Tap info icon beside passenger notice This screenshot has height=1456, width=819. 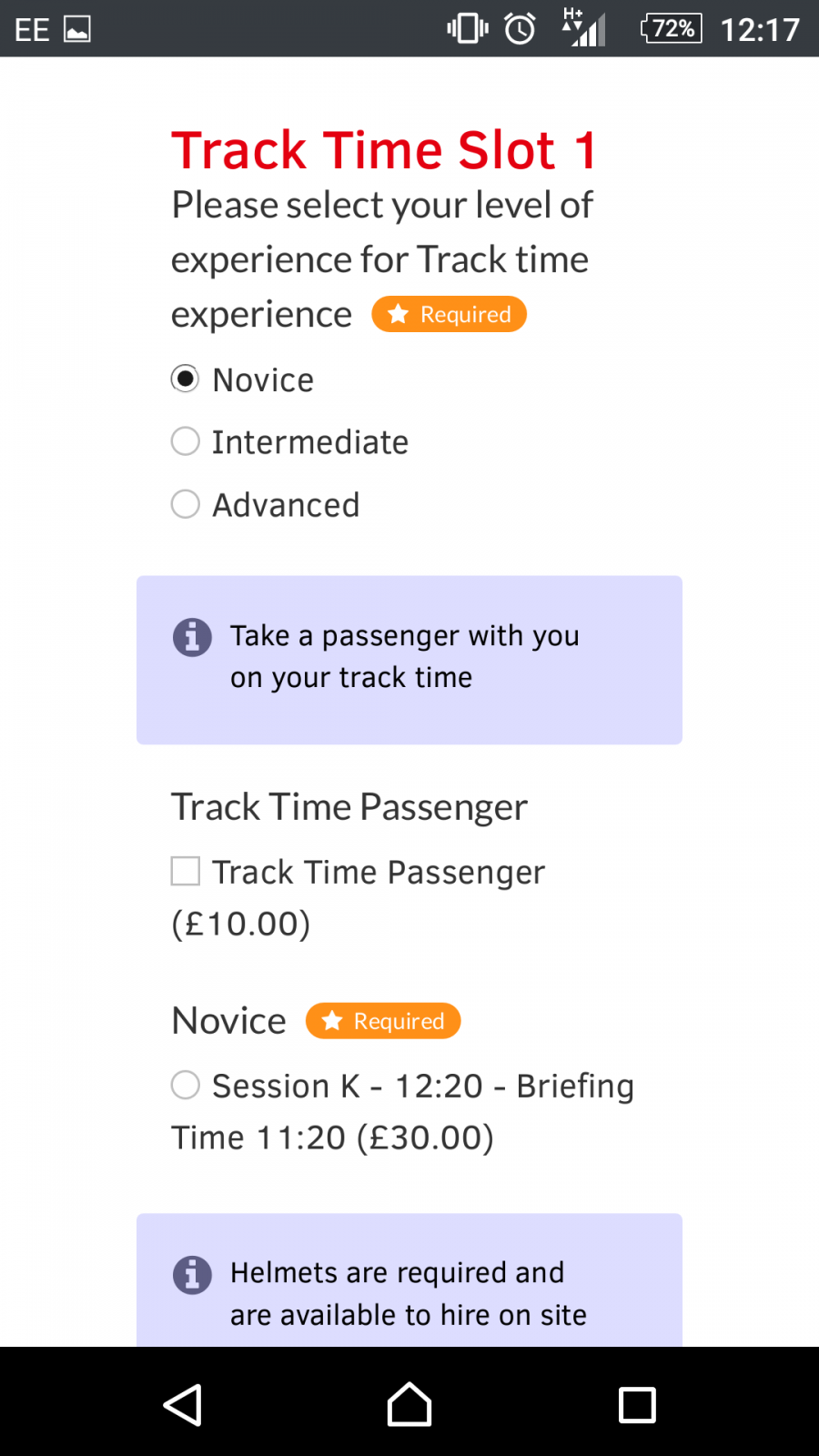(192, 637)
